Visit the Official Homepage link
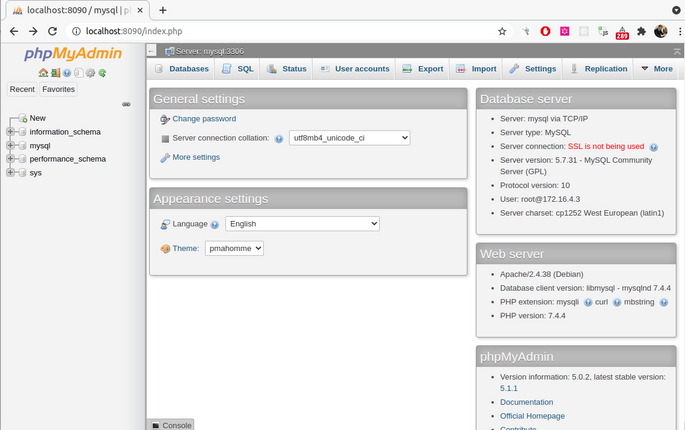Screen dimensions: 685x430 click(532, 416)
